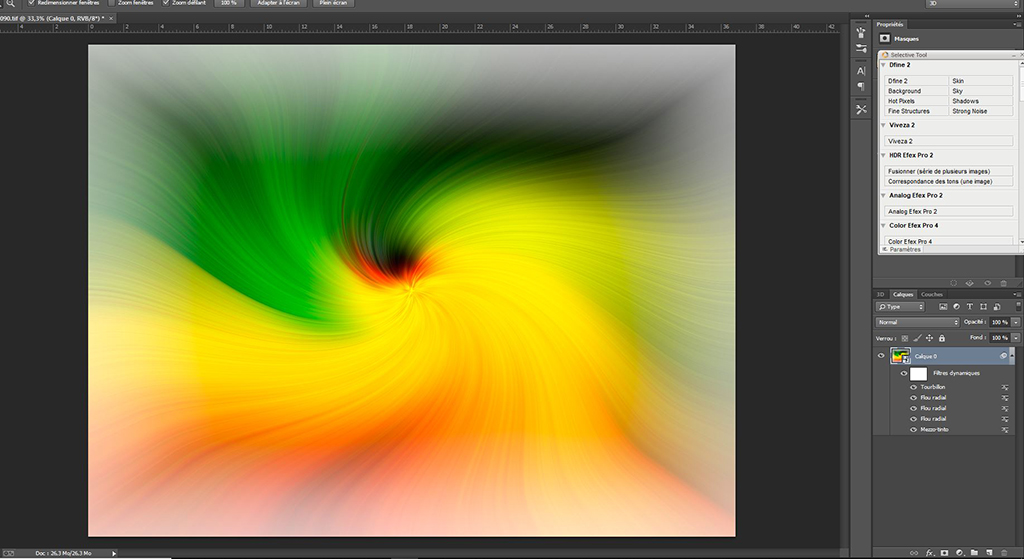Hide Calque 0 layer visibility
The image size is (1024, 559).
[881, 356]
